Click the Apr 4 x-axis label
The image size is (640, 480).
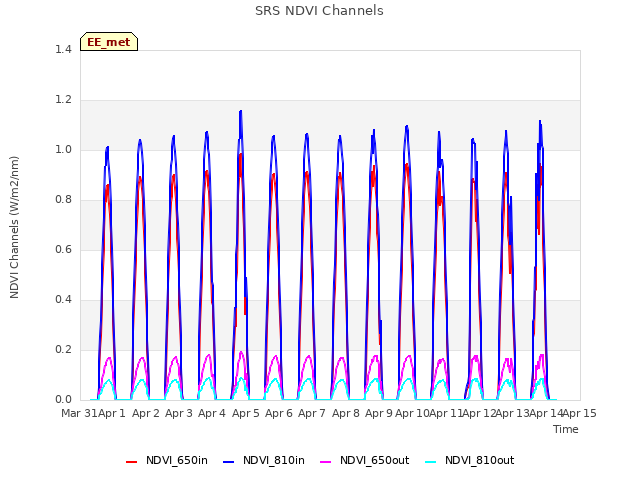pos(212,413)
